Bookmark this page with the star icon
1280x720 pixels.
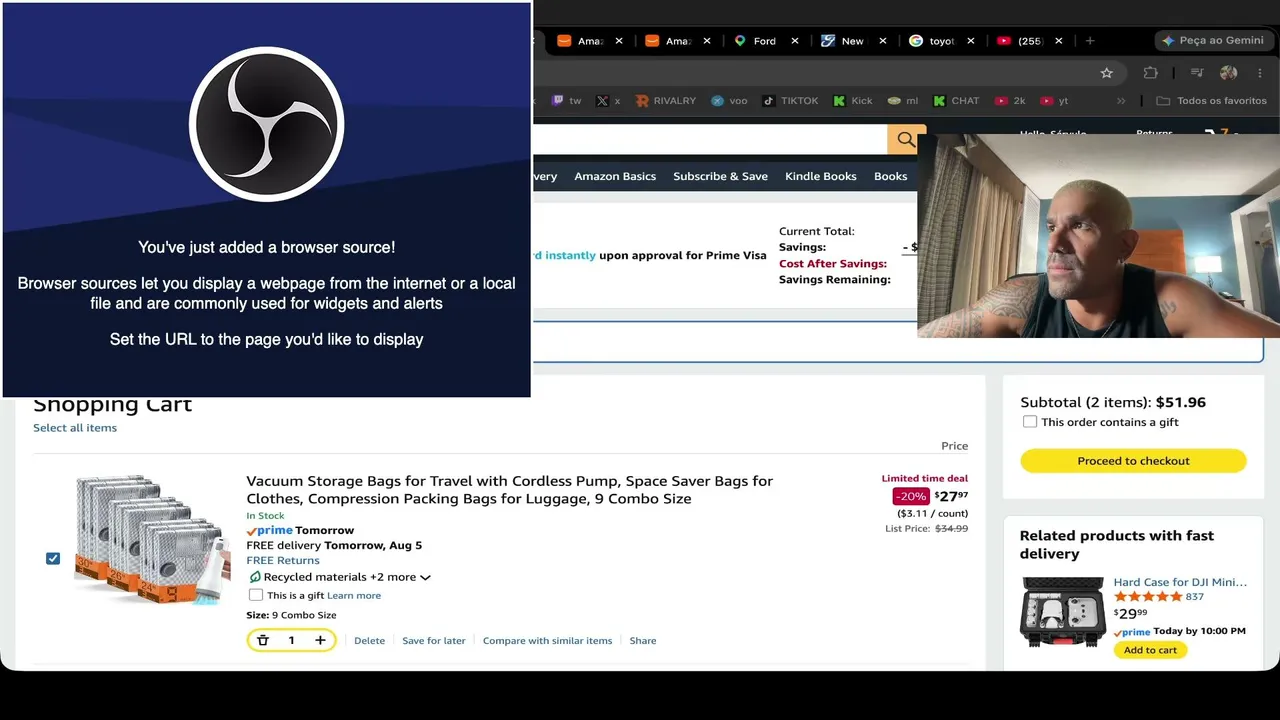coord(1106,73)
